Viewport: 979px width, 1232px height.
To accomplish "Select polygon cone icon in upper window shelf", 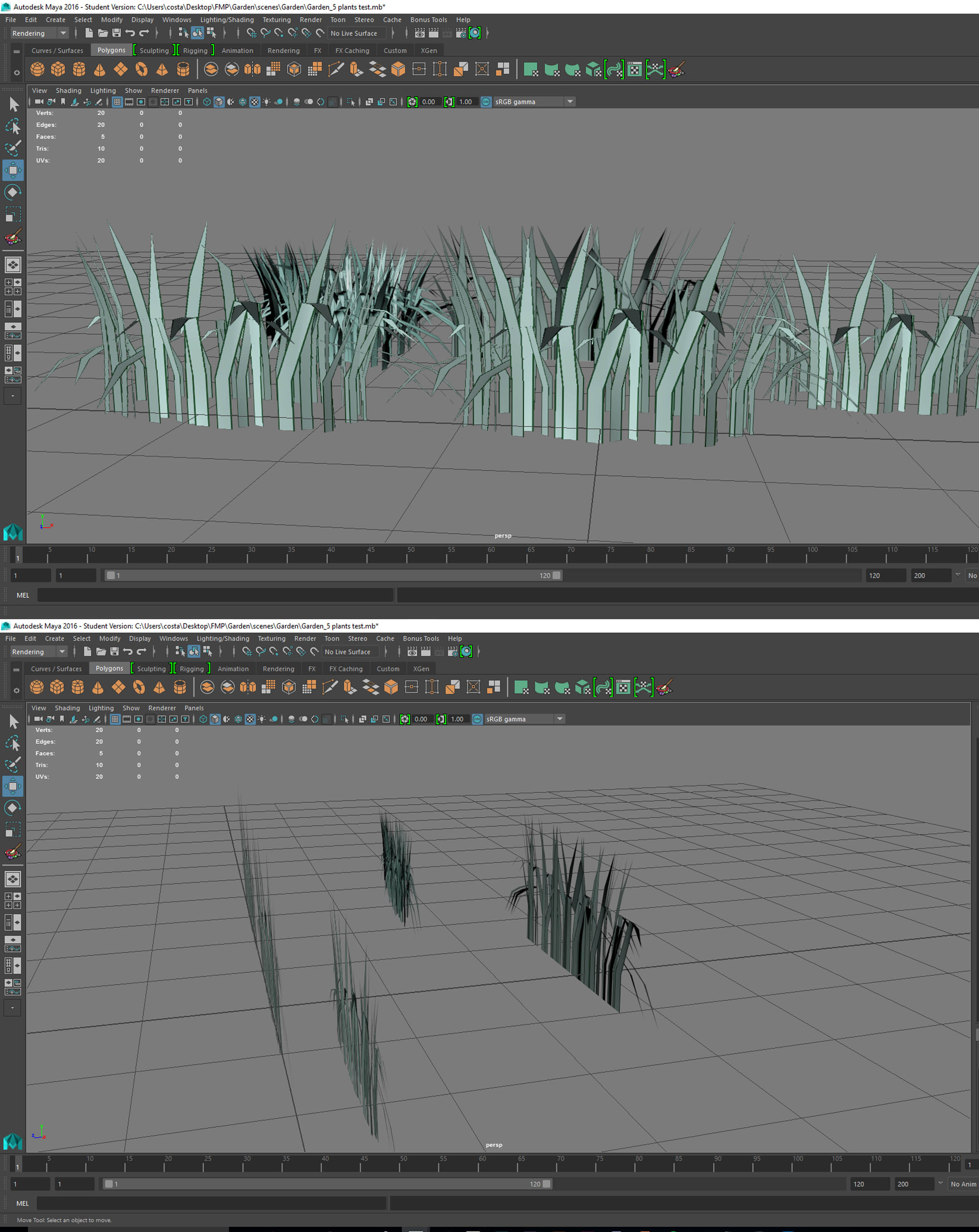I will tap(99, 70).
